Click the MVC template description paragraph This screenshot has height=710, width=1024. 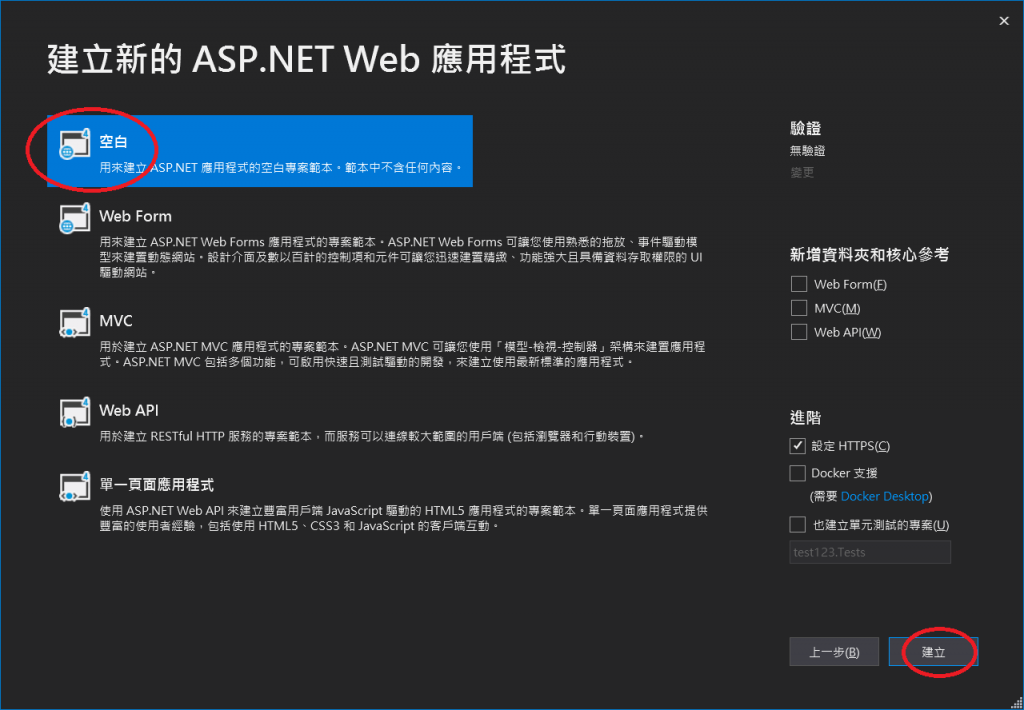click(402, 354)
